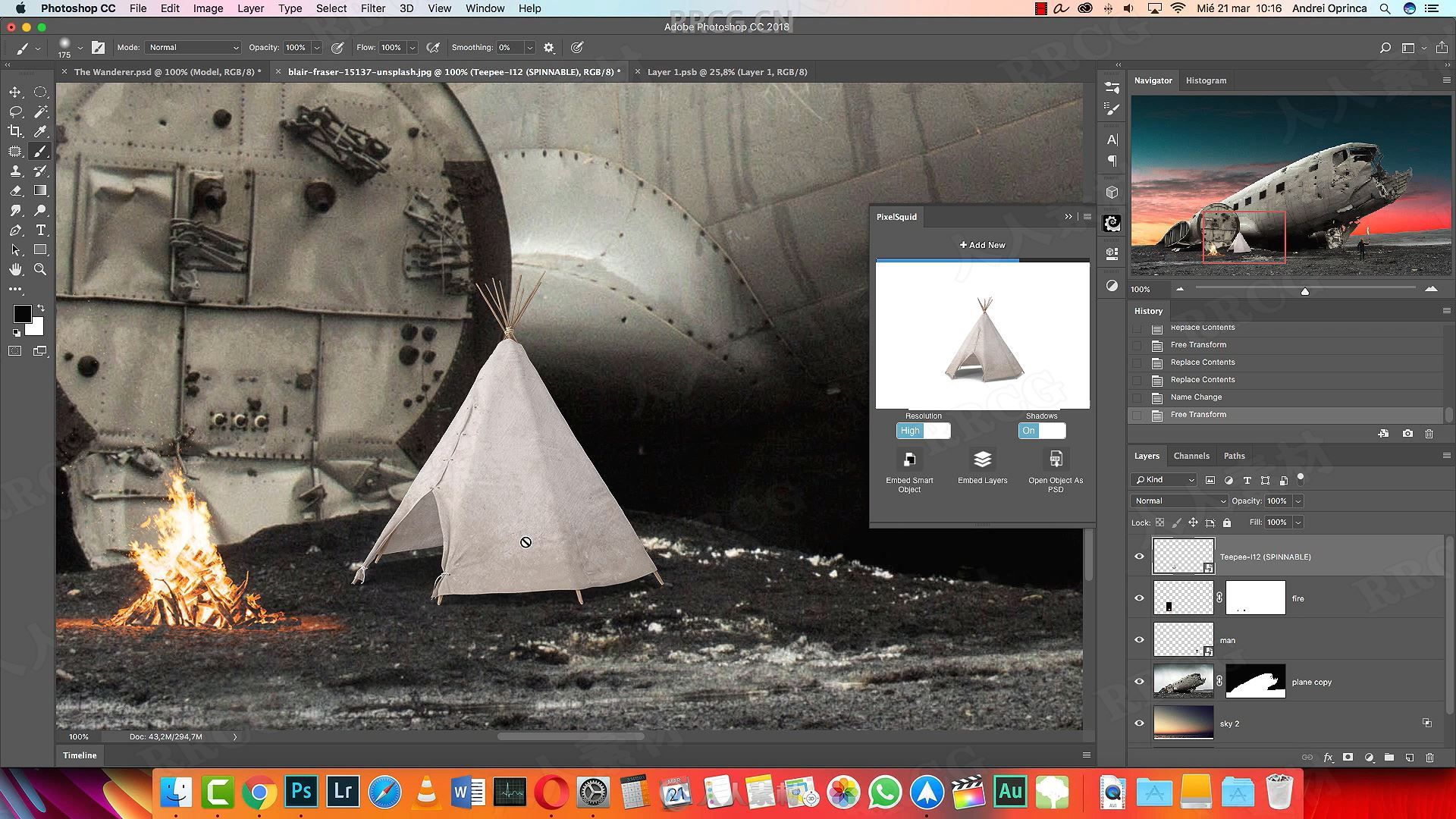Select the Zoom tool
Image resolution: width=1456 pixels, height=819 pixels.
point(40,270)
